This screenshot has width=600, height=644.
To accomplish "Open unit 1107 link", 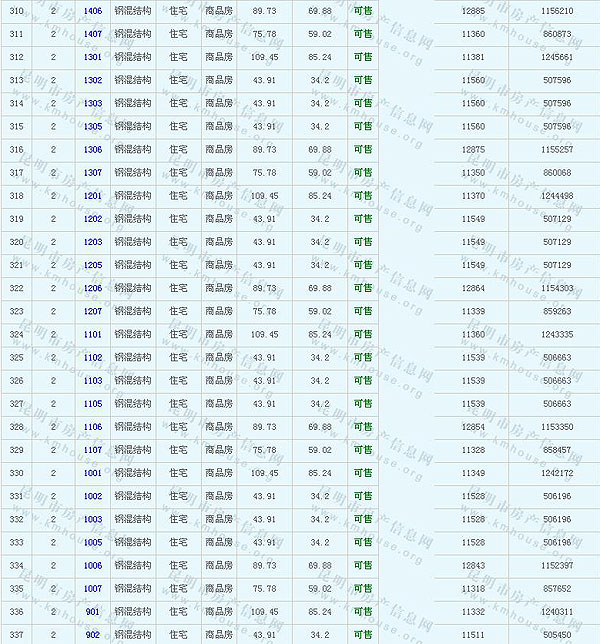I will (x=93, y=450).
